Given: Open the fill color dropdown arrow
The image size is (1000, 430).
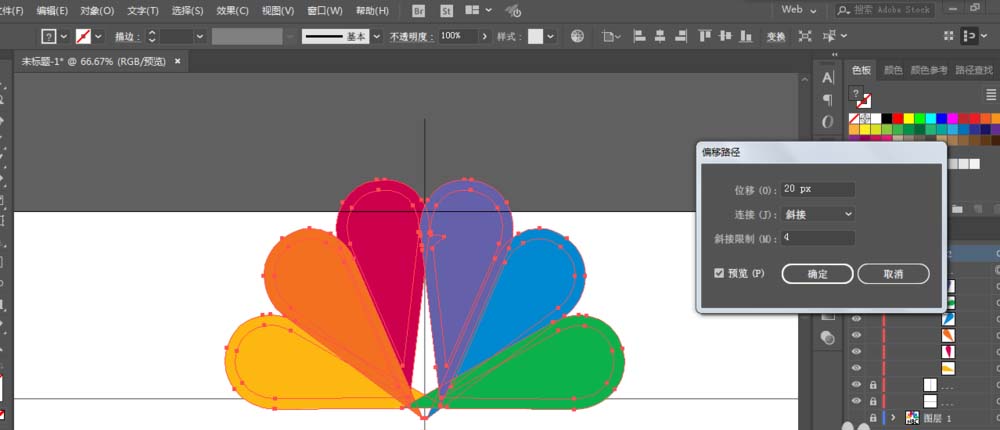Looking at the screenshot, I should pos(64,36).
